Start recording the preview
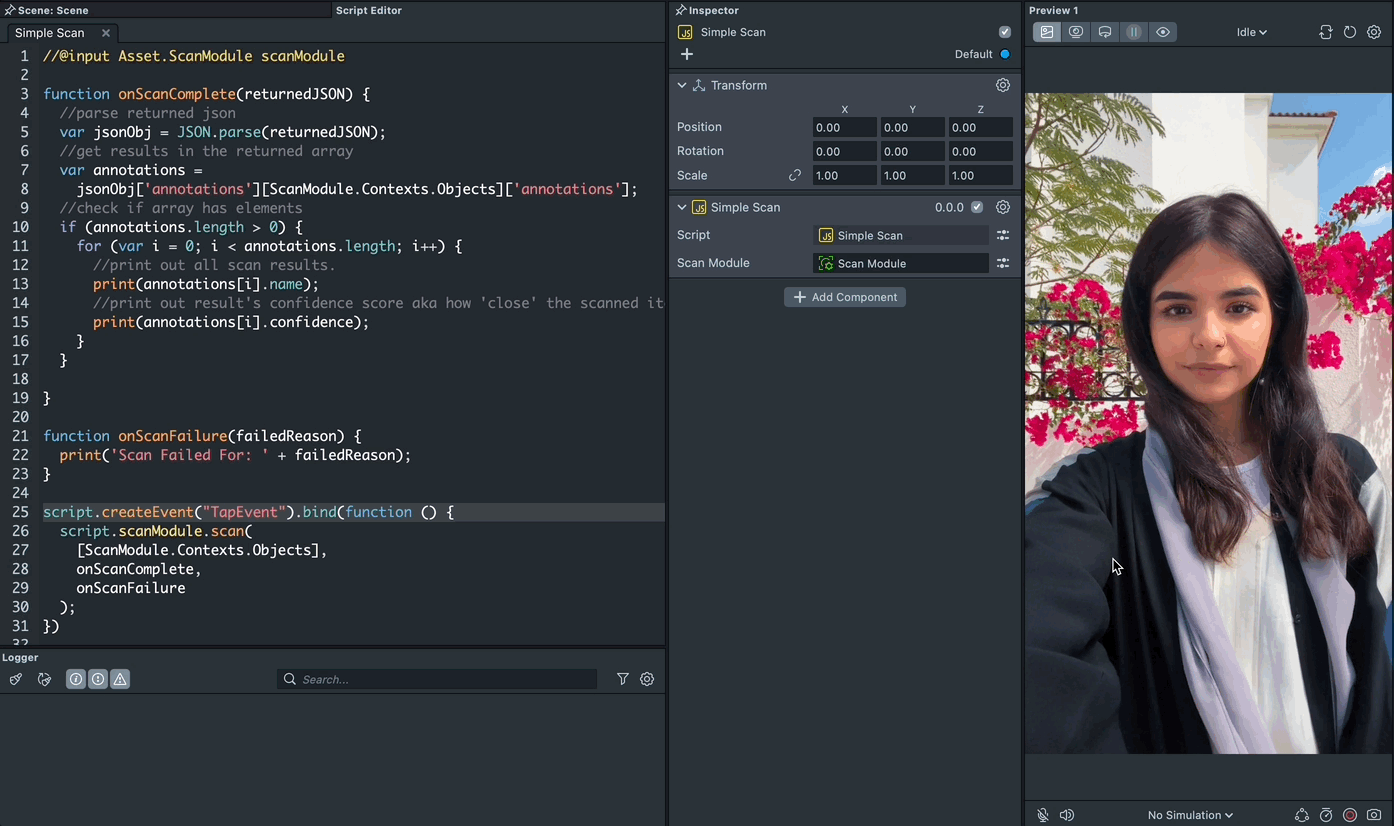Viewport: 1394px width, 826px height. pyautogui.click(x=1350, y=815)
